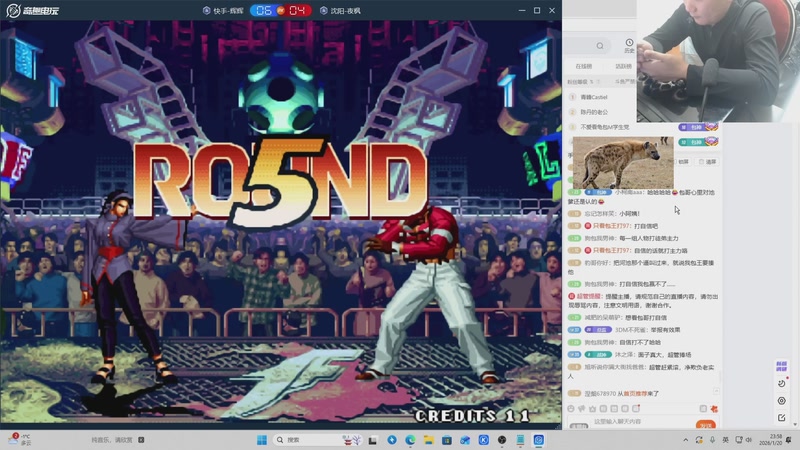Click the hyena picture thumbnail

[623, 162]
